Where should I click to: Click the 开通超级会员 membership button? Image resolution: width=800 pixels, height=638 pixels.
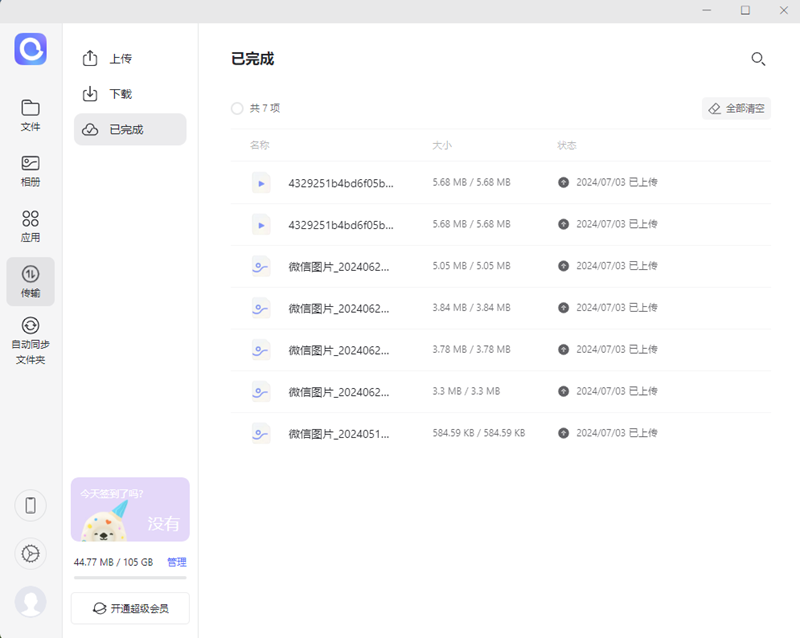click(129, 608)
